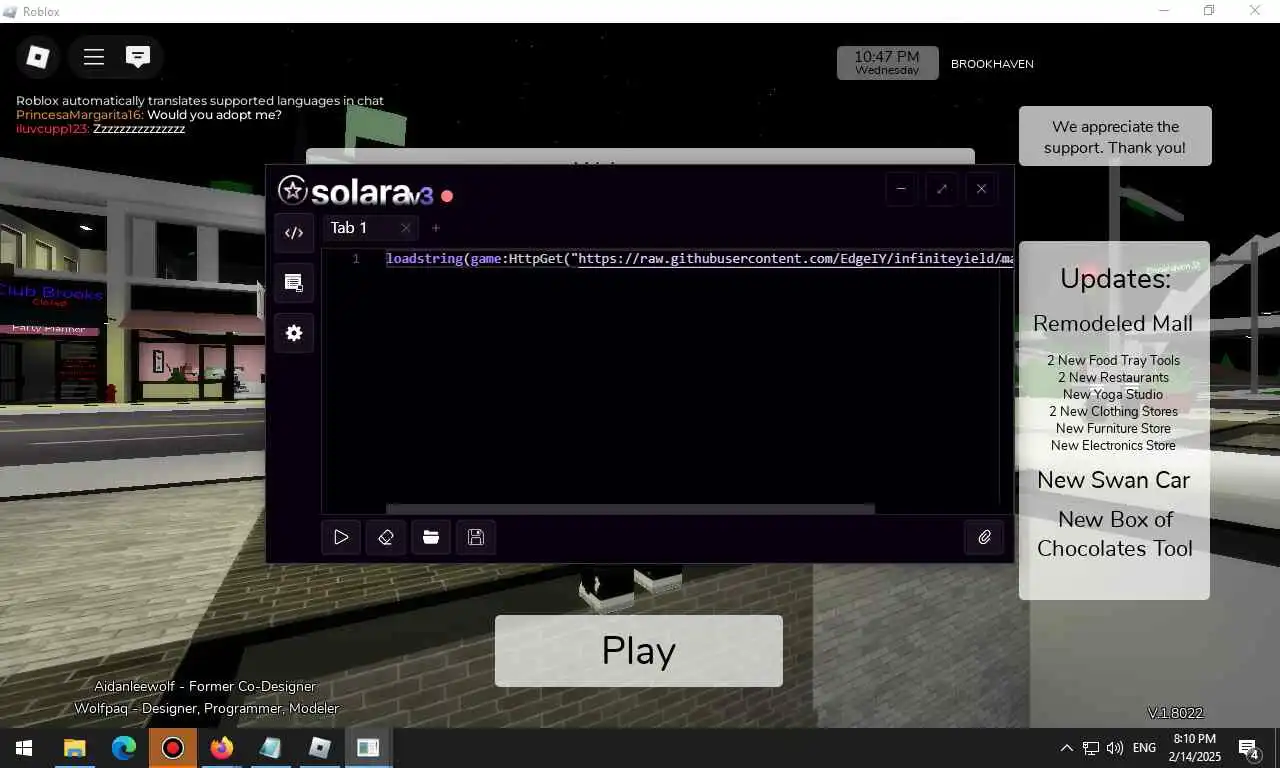Click the Solara red status indicator dot
This screenshot has height=768, width=1280.
(x=447, y=196)
